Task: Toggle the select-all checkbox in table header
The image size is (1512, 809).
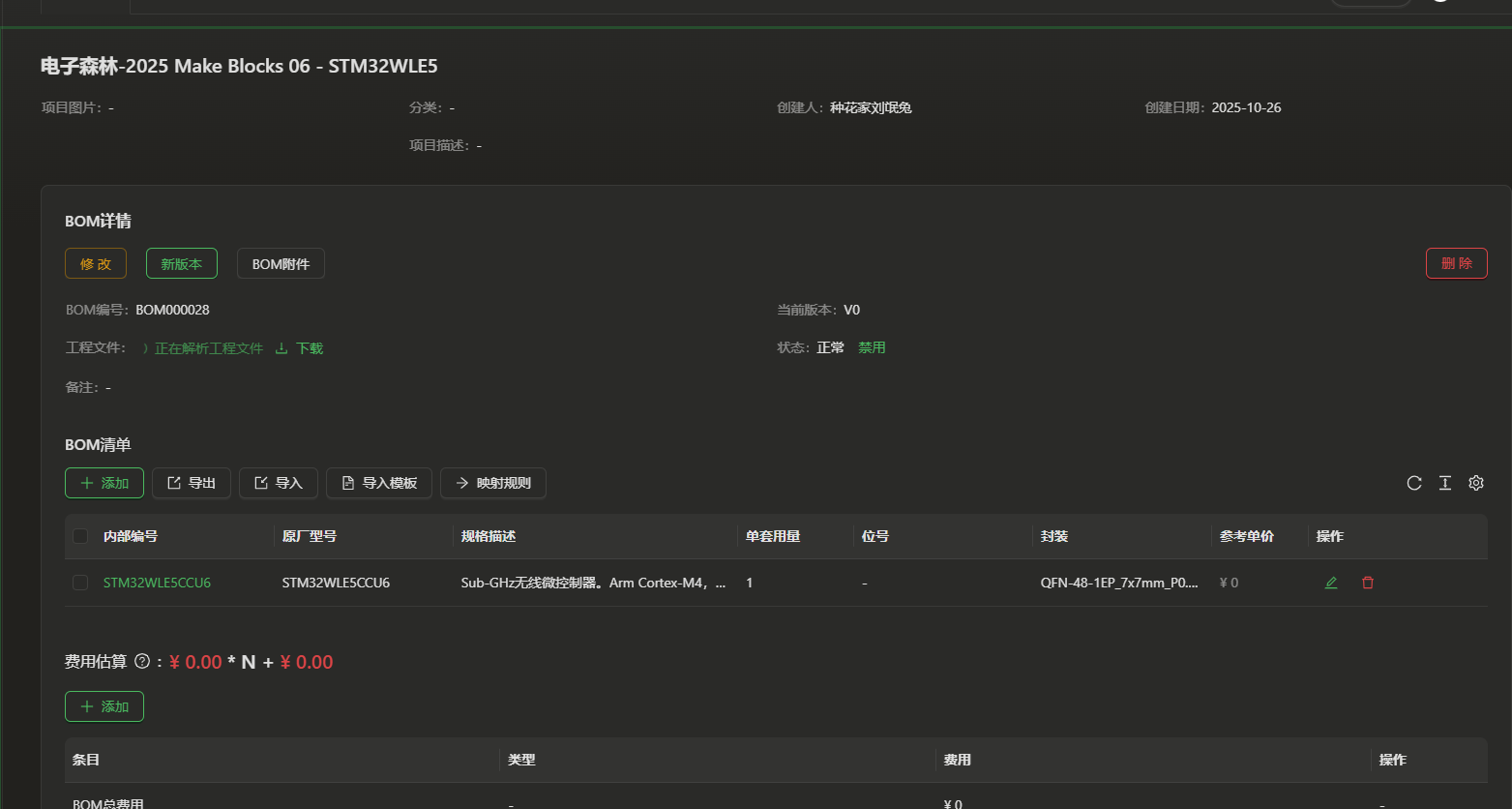Action: point(80,536)
